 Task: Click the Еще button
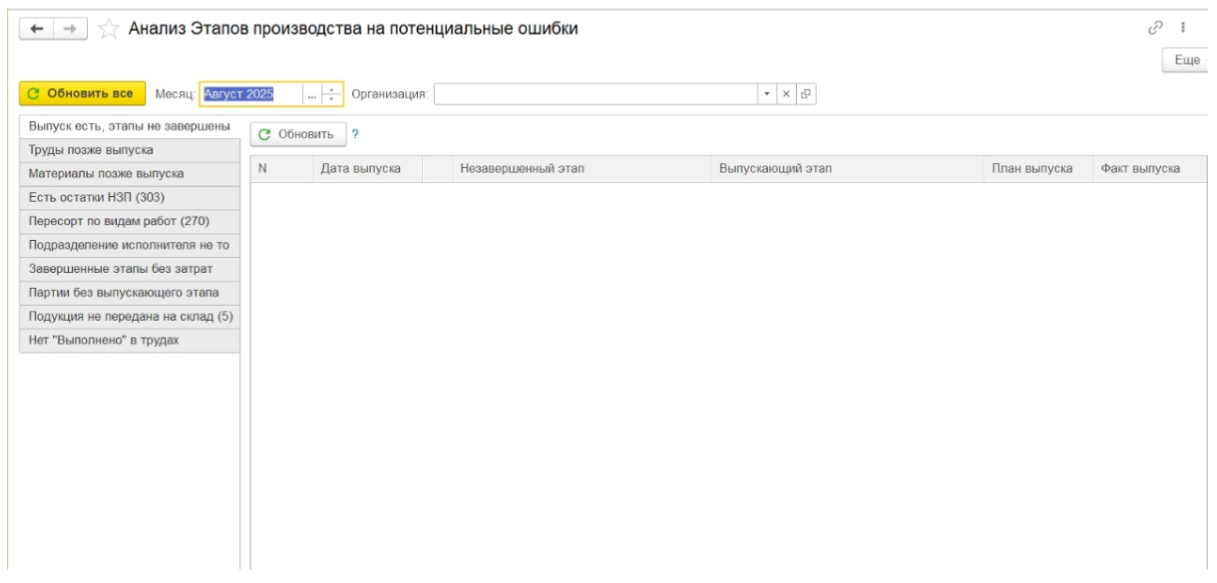[1188, 60]
